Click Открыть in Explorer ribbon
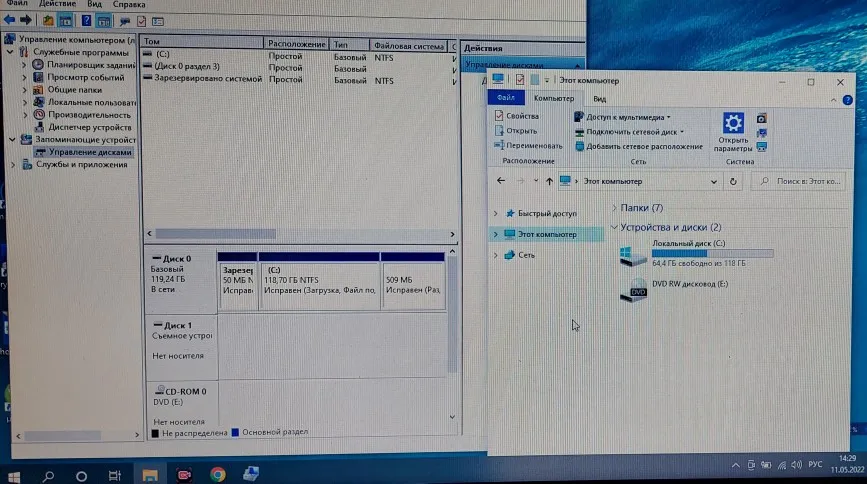Screen dimensions: 867x484 pos(516,131)
